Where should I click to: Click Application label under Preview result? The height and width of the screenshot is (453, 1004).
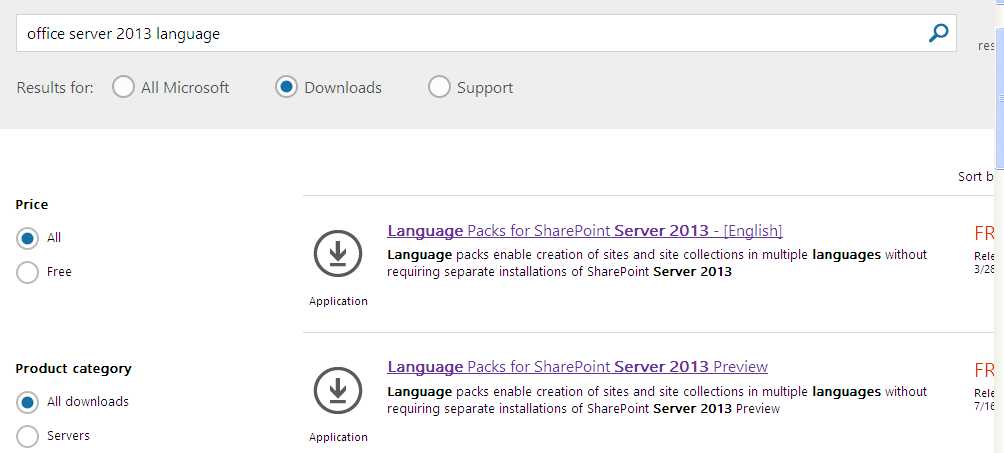[x=338, y=438]
